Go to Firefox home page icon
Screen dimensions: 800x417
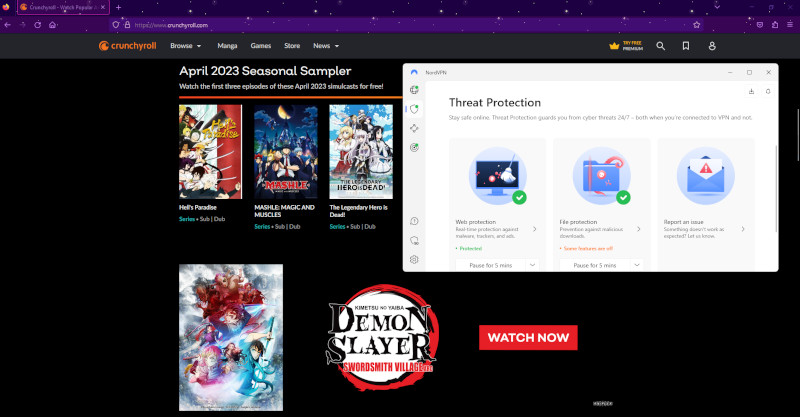(x=53, y=24)
